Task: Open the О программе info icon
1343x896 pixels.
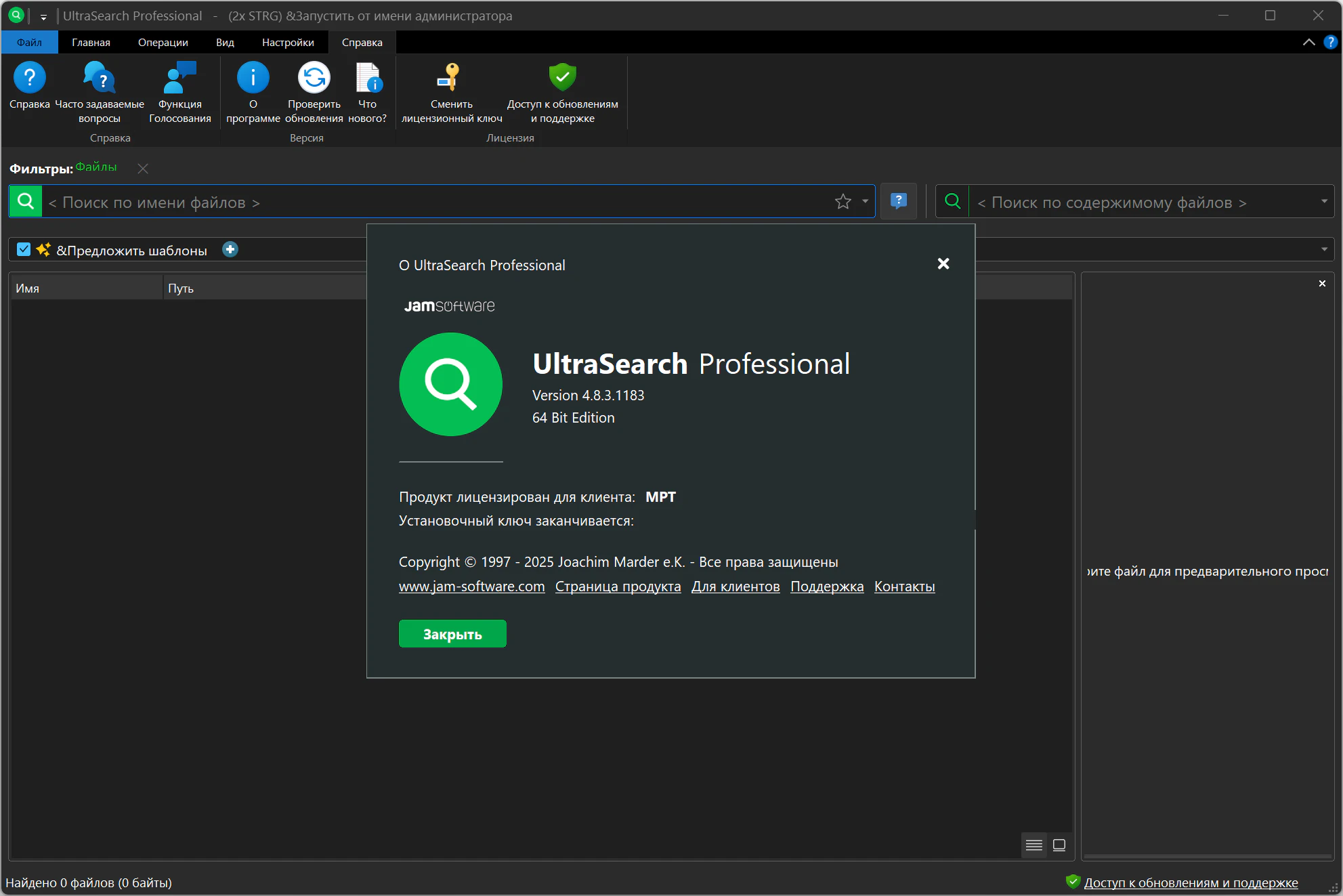Action: tap(253, 78)
